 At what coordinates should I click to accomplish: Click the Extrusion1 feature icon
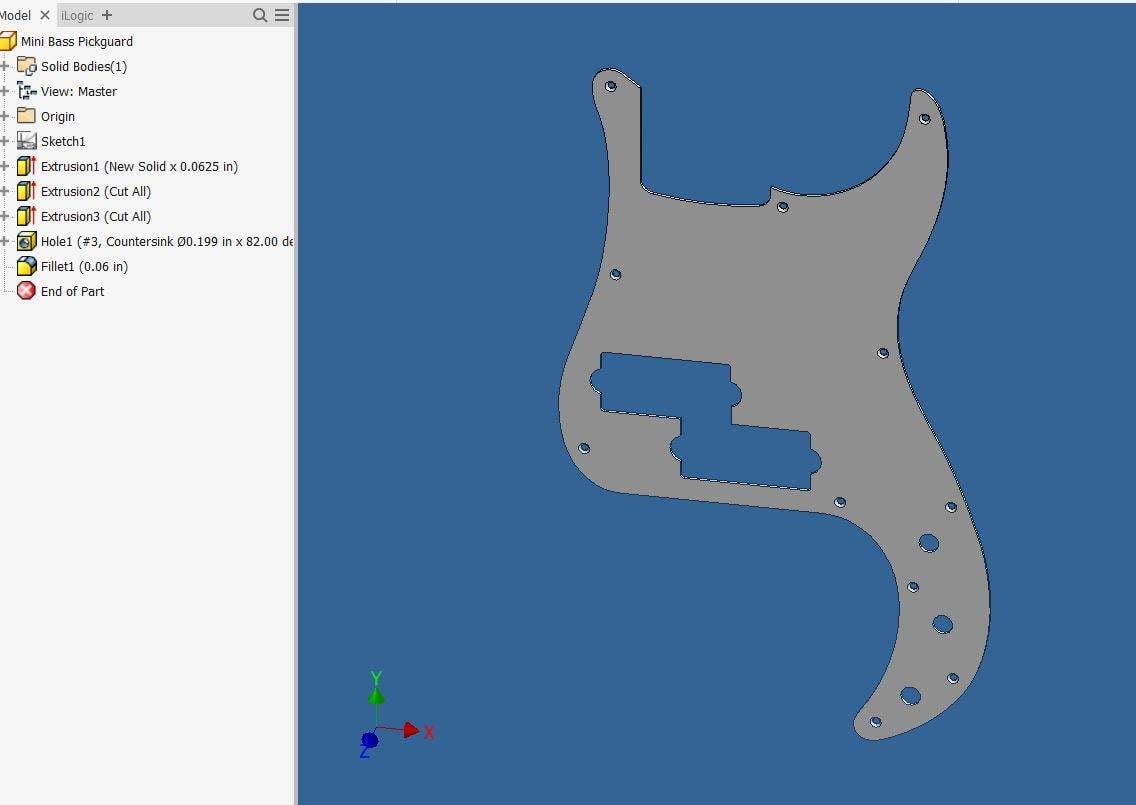(x=26, y=166)
